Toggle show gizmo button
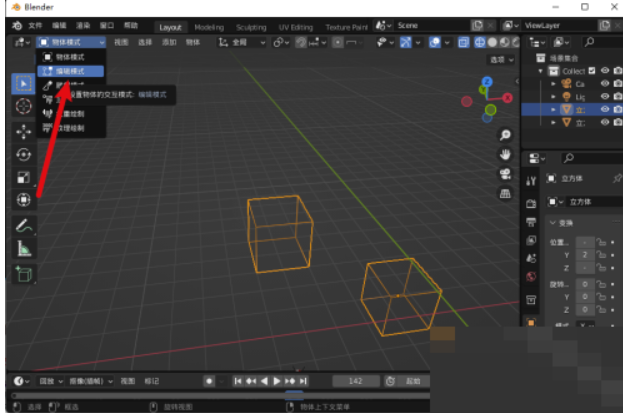 click(x=405, y=42)
